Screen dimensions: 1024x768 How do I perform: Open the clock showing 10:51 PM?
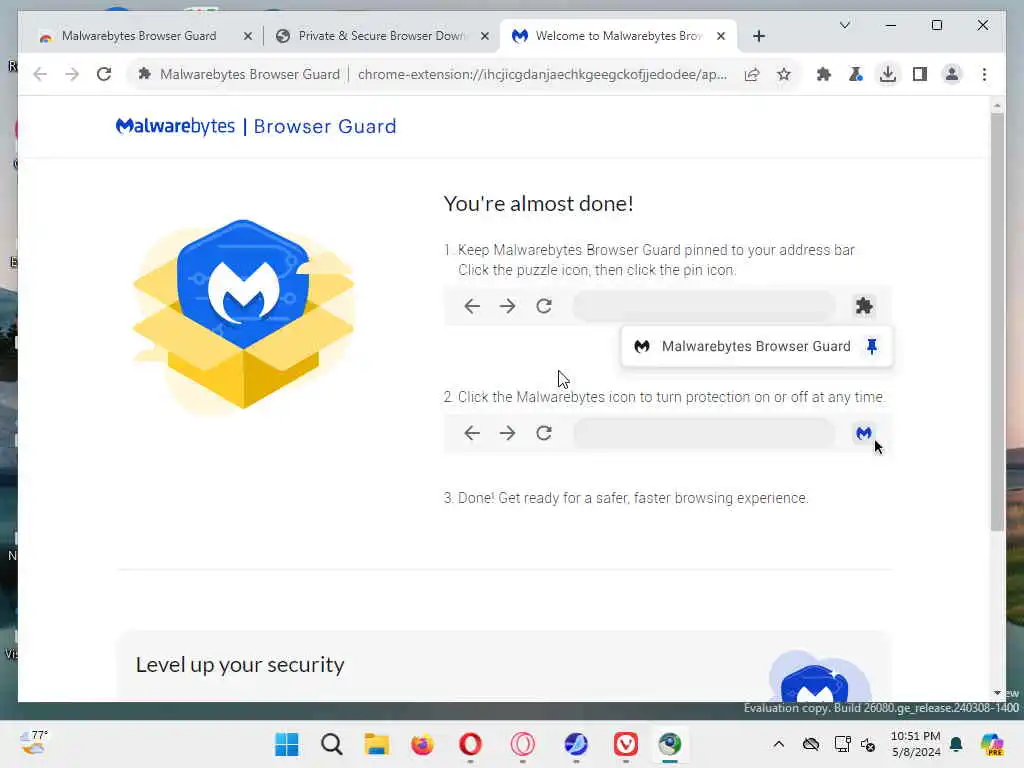(916, 744)
